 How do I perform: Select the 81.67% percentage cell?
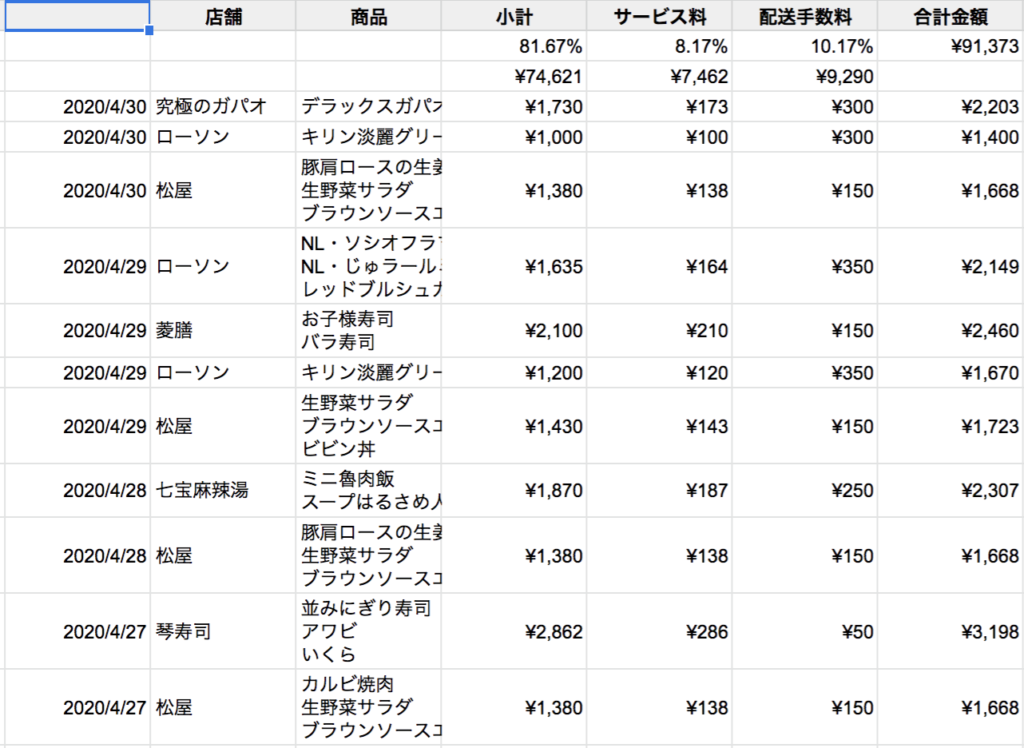[x=514, y=46]
